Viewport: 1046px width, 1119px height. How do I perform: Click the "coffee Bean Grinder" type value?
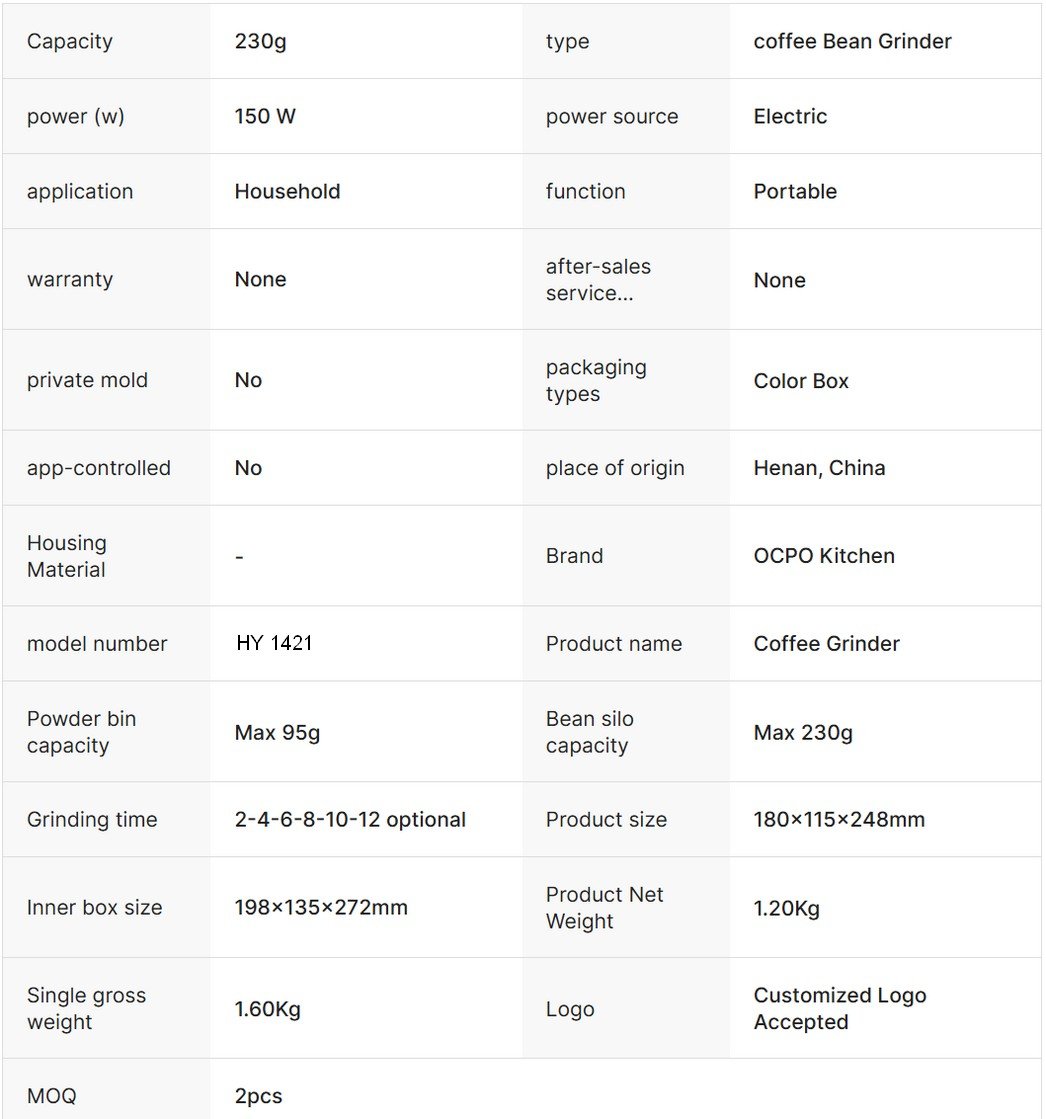point(852,41)
